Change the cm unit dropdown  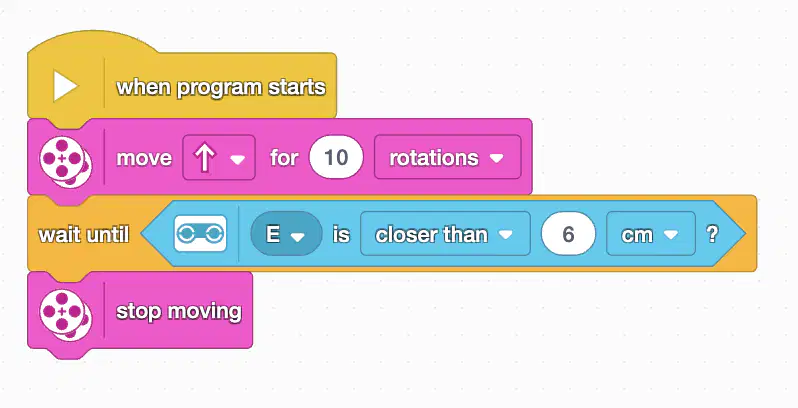click(x=651, y=234)
